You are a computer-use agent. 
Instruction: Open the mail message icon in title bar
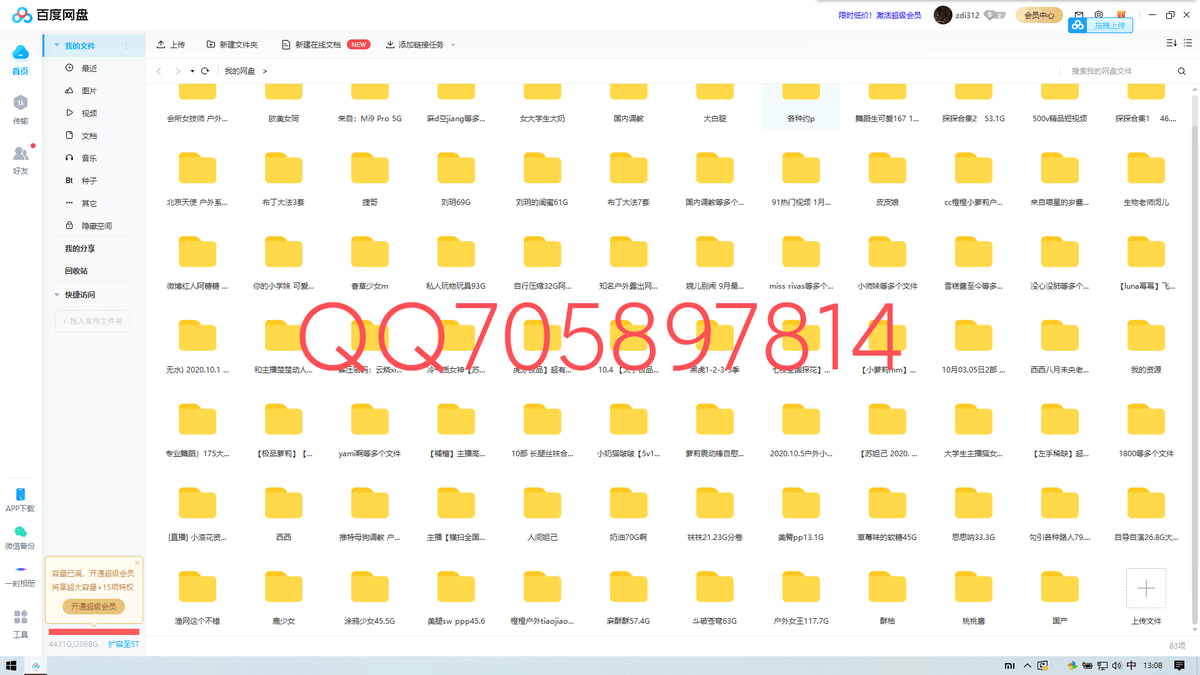pyautogui.click(x=1079, y=15)
